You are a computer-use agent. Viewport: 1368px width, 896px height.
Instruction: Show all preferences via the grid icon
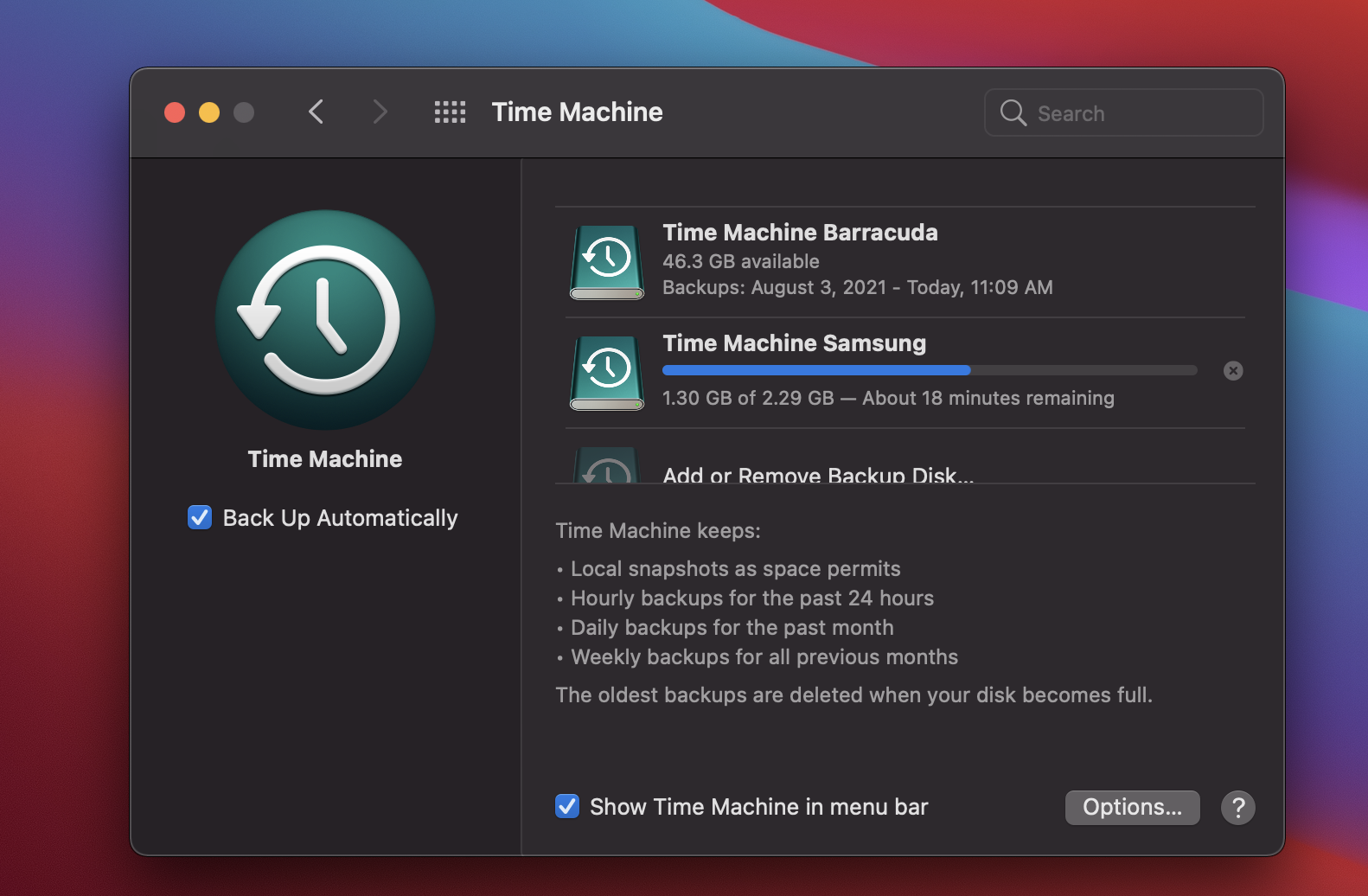[450, 112]
